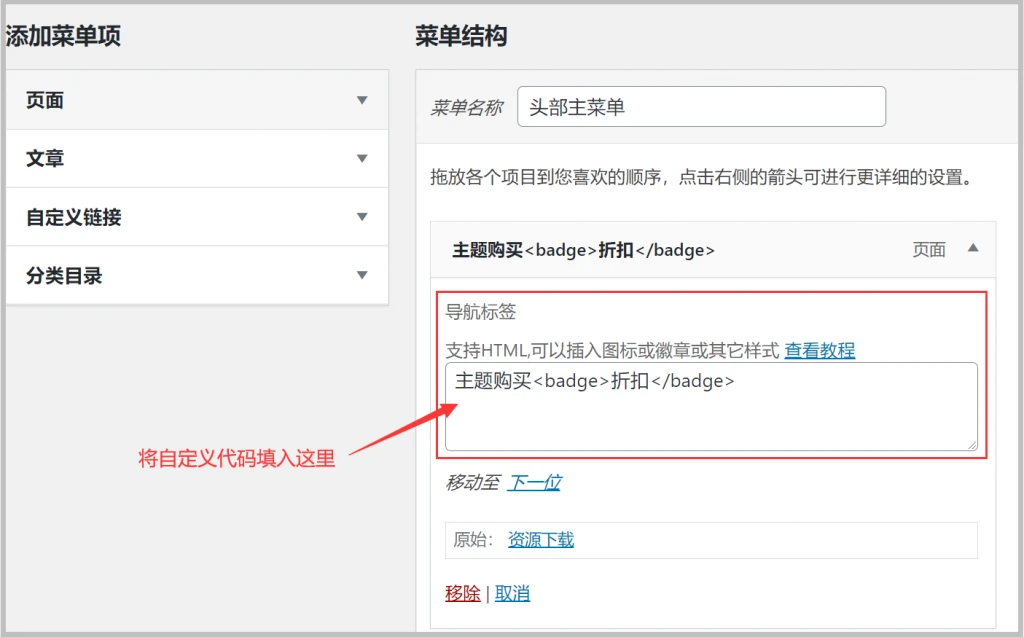The height and width of the screenshot is (637, 1024).
Task: Click inside the 菜单名称 input field
Action: (700, 107)
